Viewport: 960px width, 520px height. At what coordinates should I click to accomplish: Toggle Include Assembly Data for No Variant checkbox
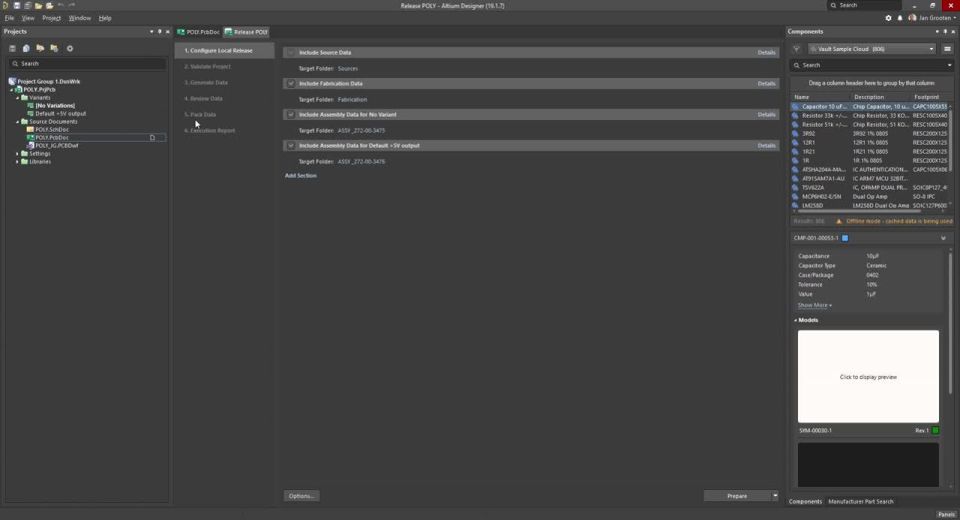[291, 115]
